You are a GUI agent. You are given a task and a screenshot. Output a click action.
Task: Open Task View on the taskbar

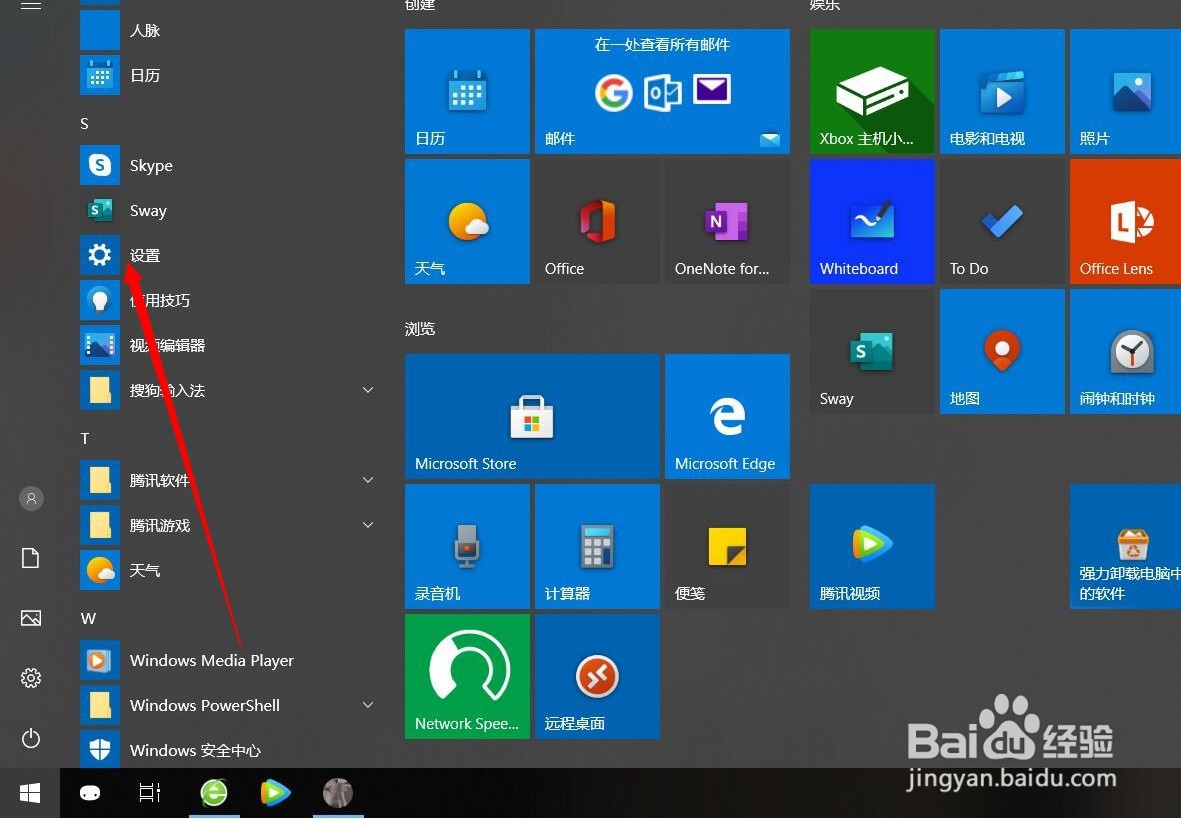tap(150, 793)
